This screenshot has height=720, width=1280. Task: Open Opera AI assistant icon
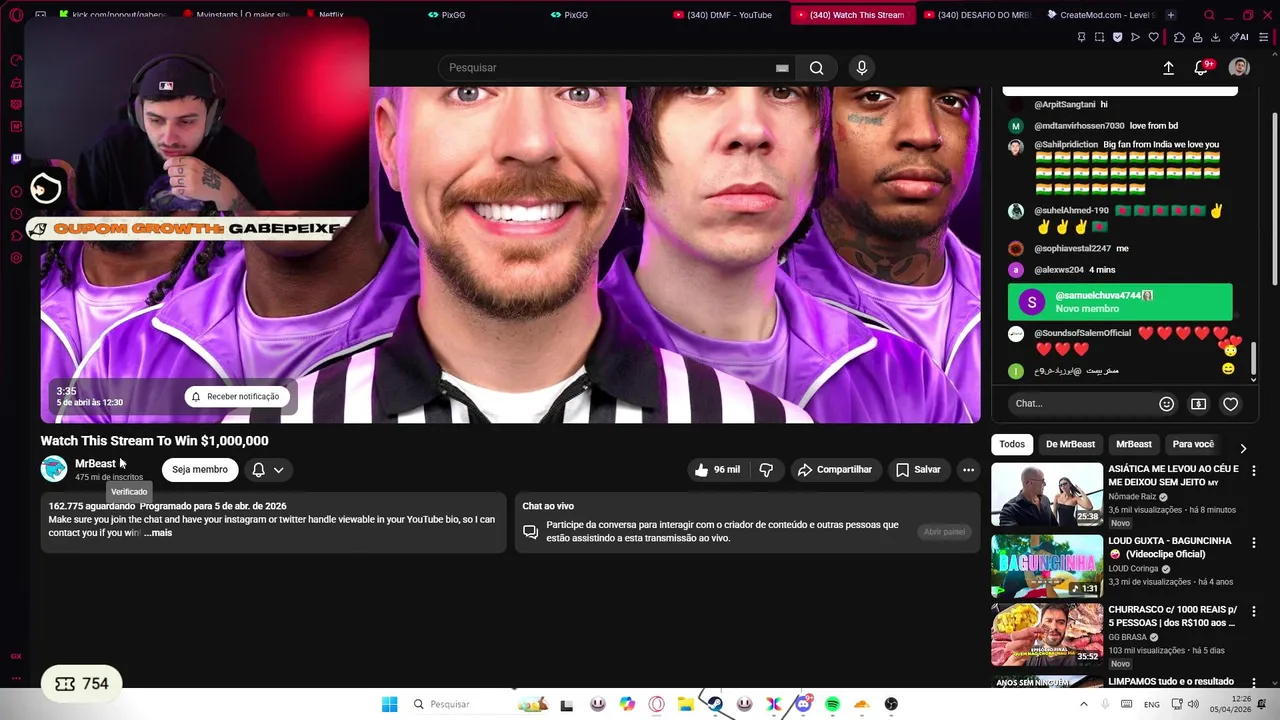pyautogui.click(x=1238, y=37)
